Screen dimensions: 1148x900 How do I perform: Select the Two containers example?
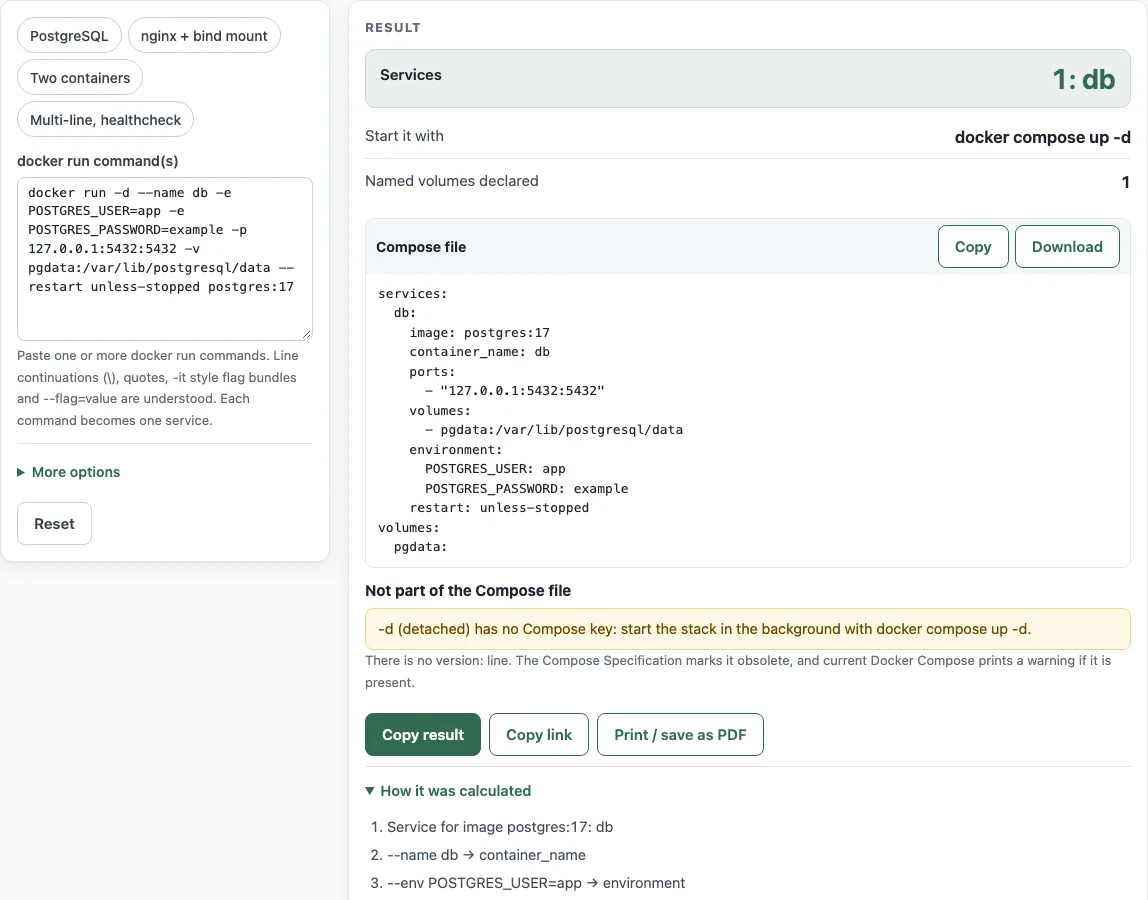pyautogui.click(x=80, y=78)
